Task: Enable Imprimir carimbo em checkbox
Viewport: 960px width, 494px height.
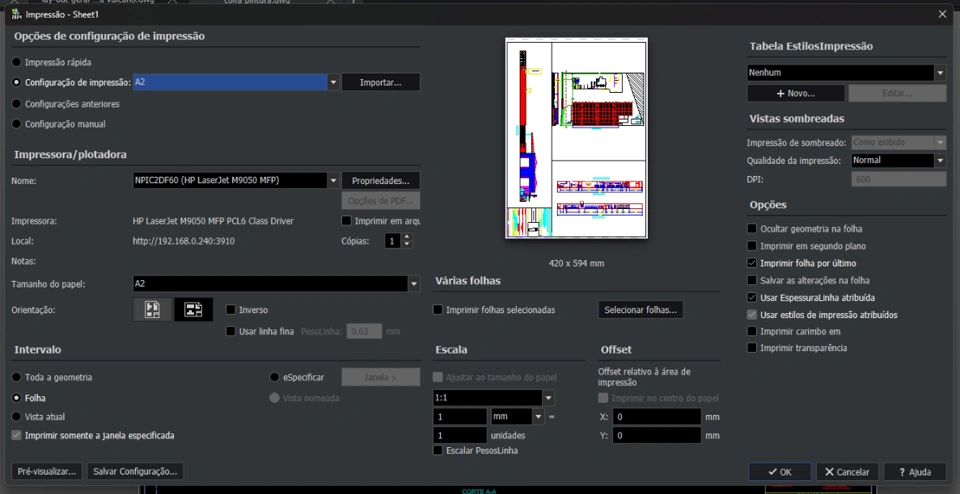Action: (752, 331)
